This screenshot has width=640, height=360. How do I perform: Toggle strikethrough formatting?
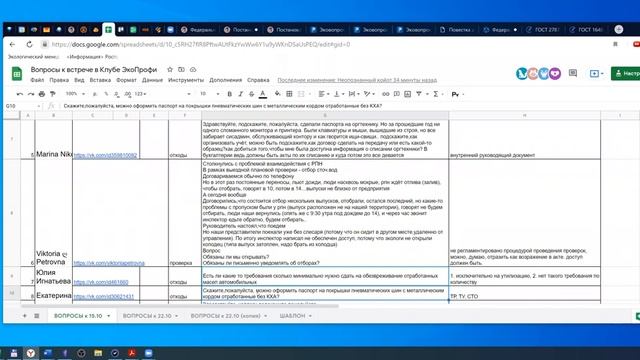coord(251,94)
